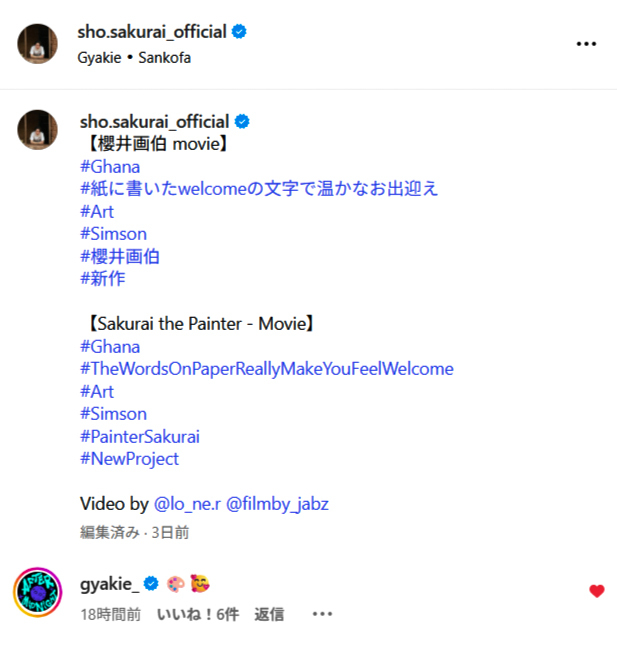This screenshot has width=617, height=648.
Task: Open the gyakie_ username link
Action: tap(110, 584)
